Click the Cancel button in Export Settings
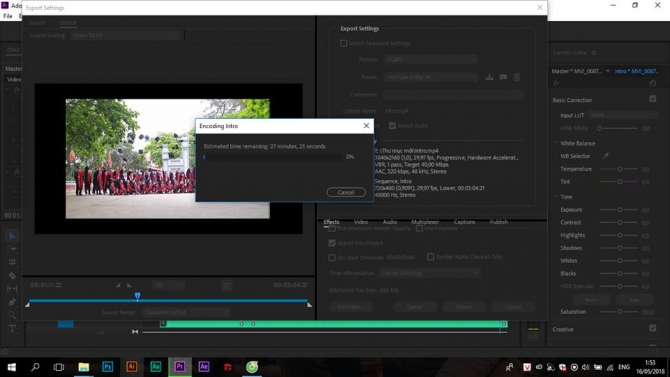 [513, 306]
